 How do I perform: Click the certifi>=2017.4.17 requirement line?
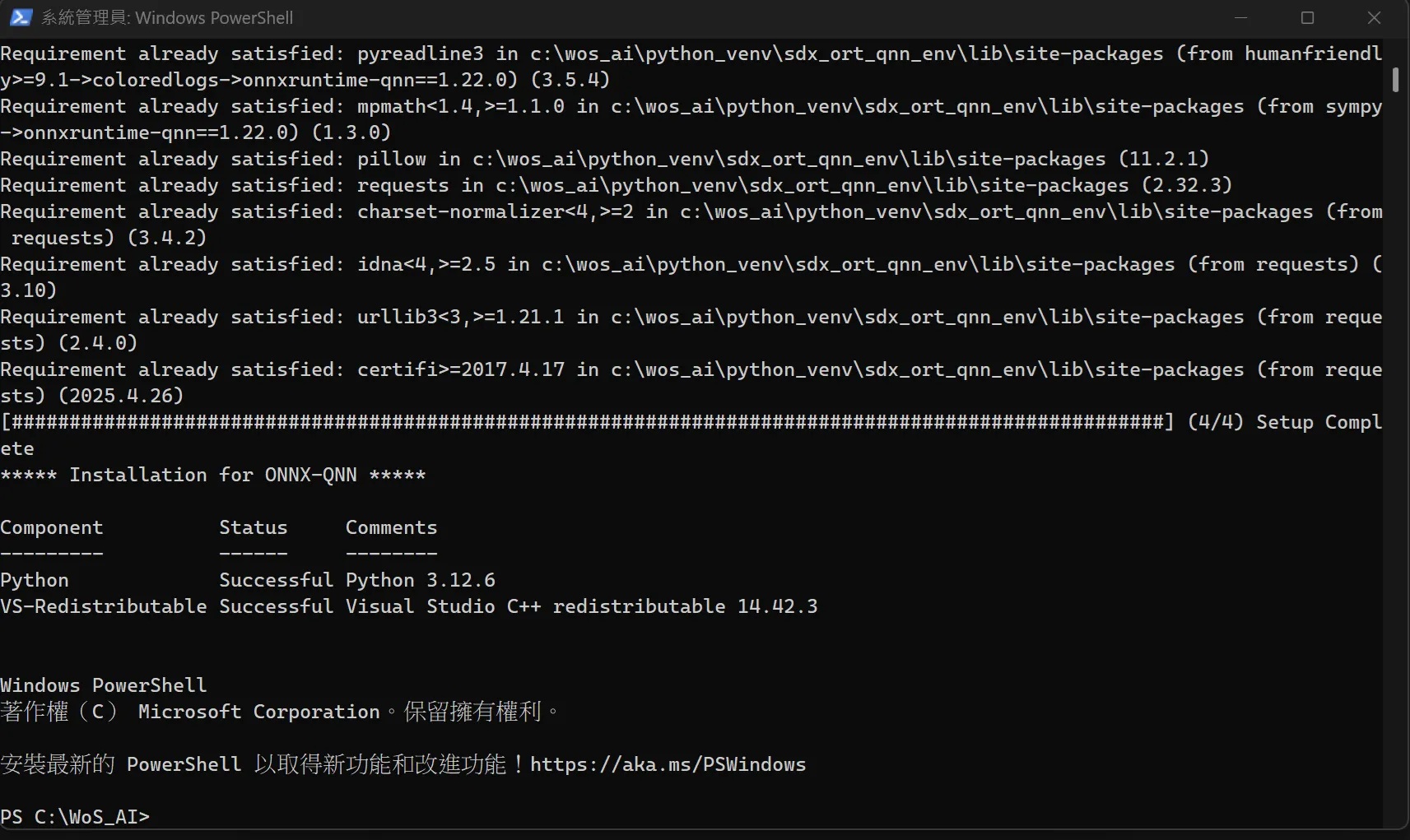pyautogui.click(x=691, y=383)
